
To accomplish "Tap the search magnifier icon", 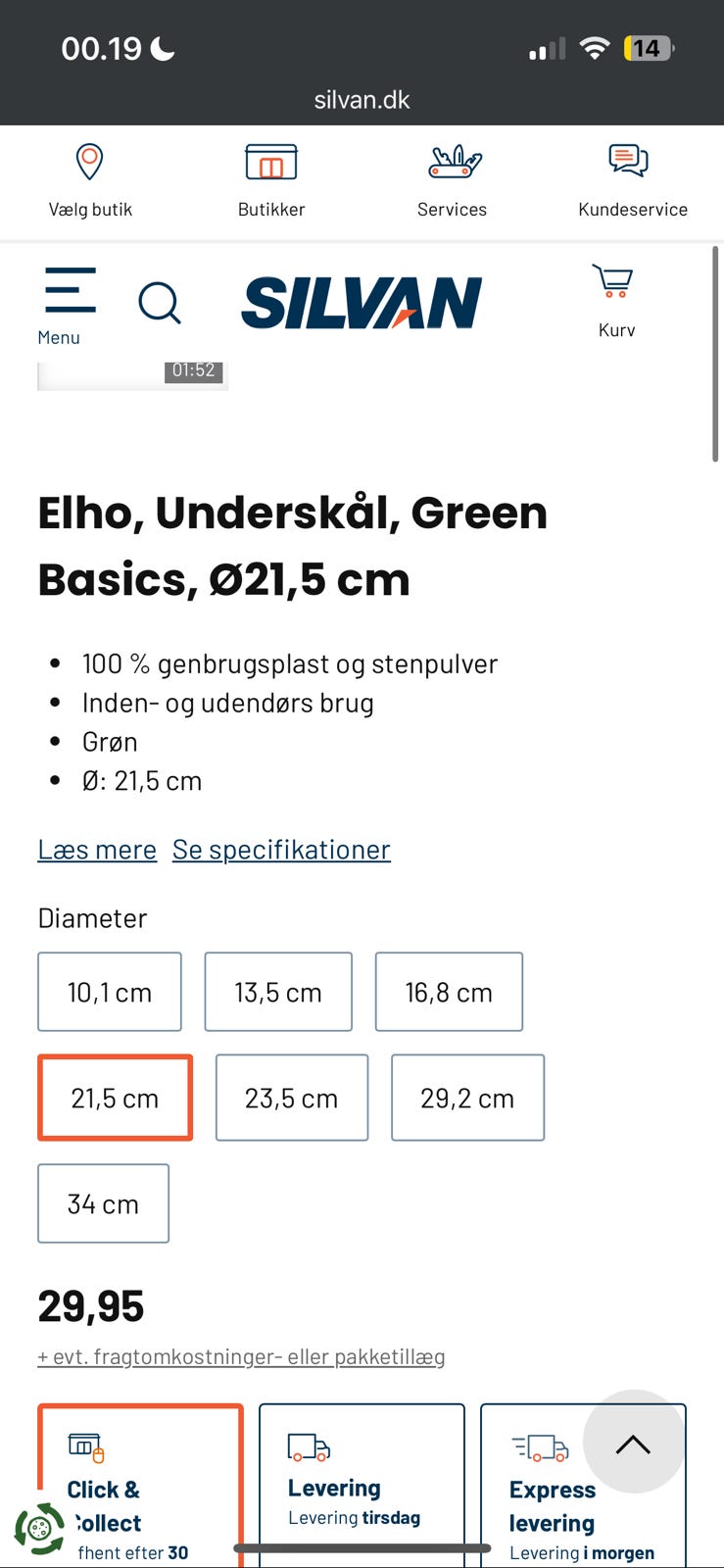I will click(x=159, y=303).
